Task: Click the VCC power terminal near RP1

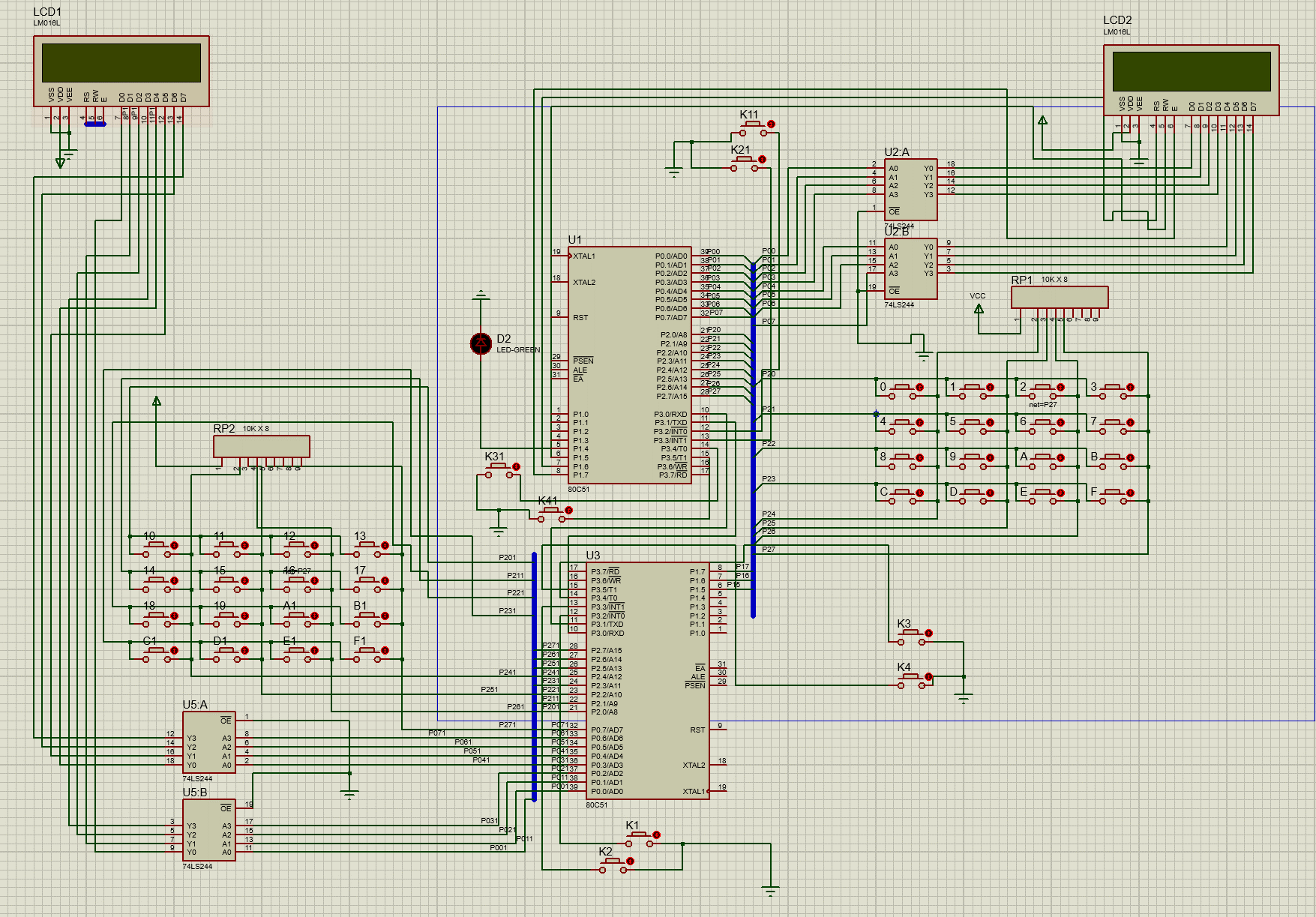Action: coord(979,308)
